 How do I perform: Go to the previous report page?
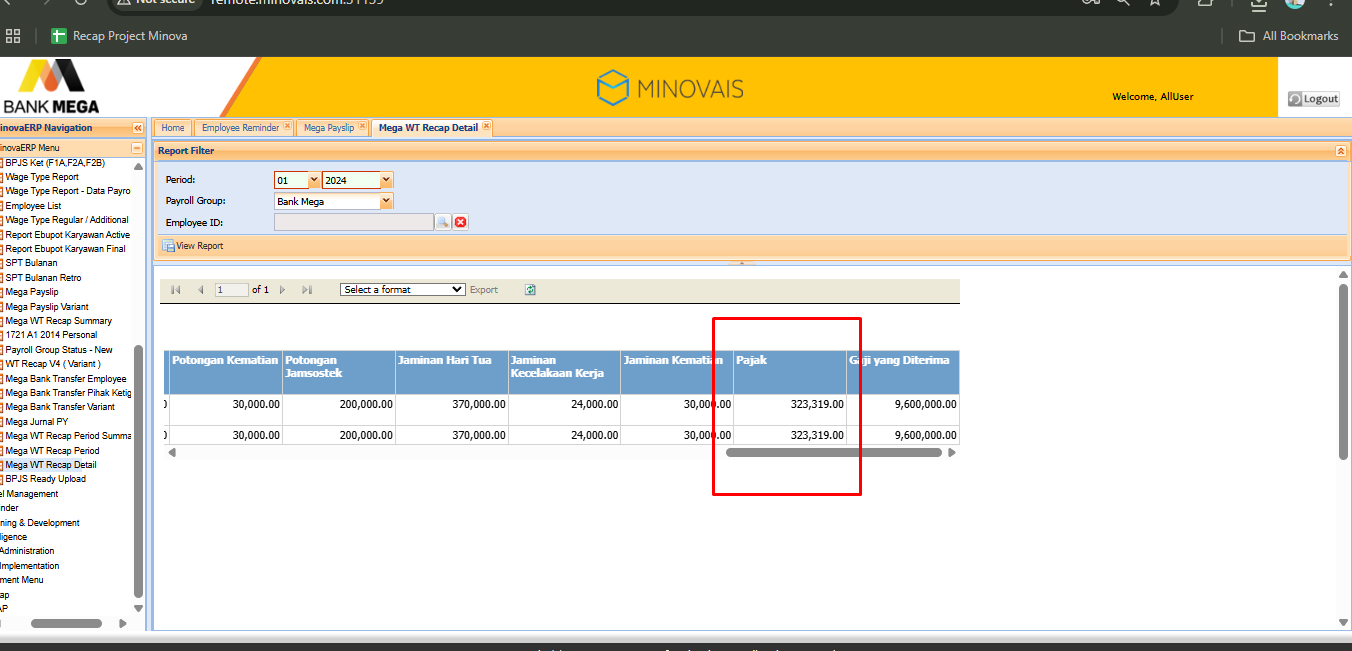coord(201,290)
